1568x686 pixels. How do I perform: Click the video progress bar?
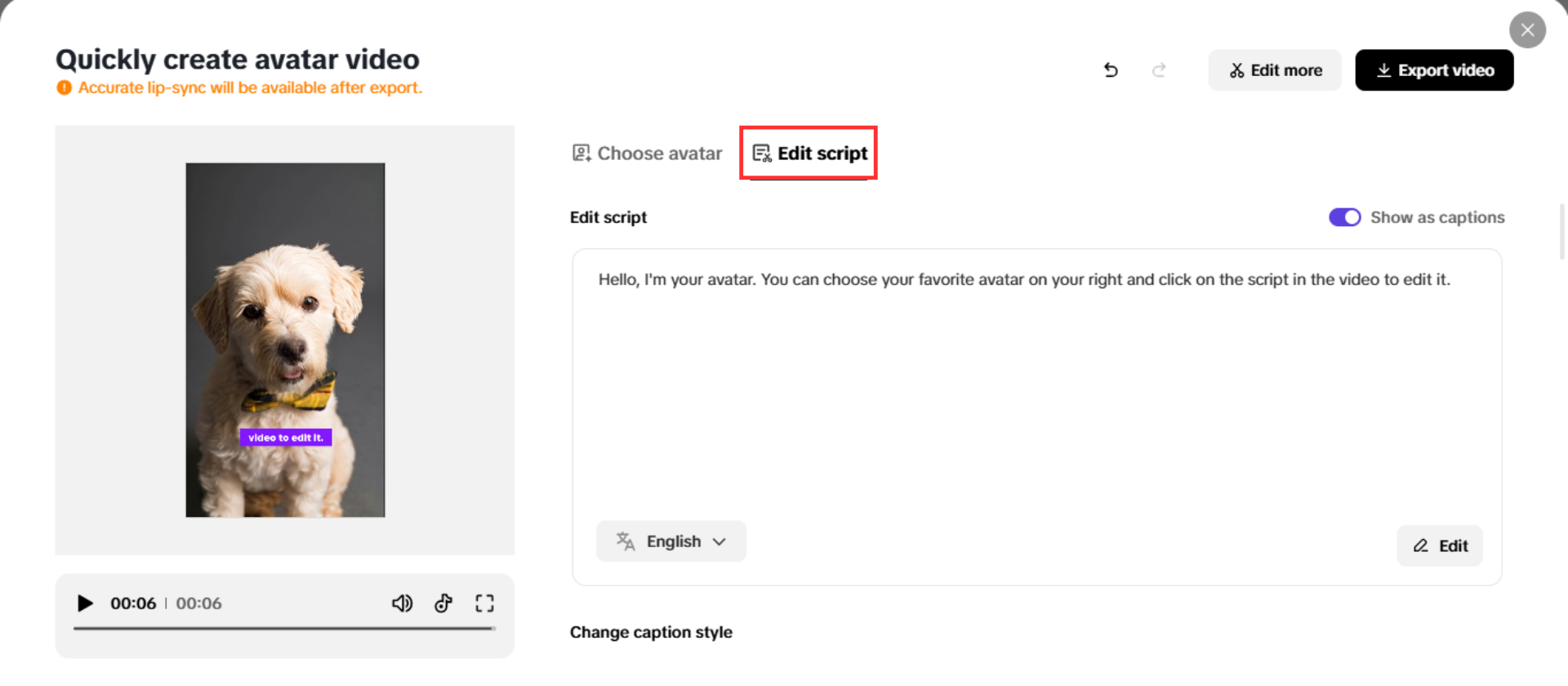coord(284,628)
